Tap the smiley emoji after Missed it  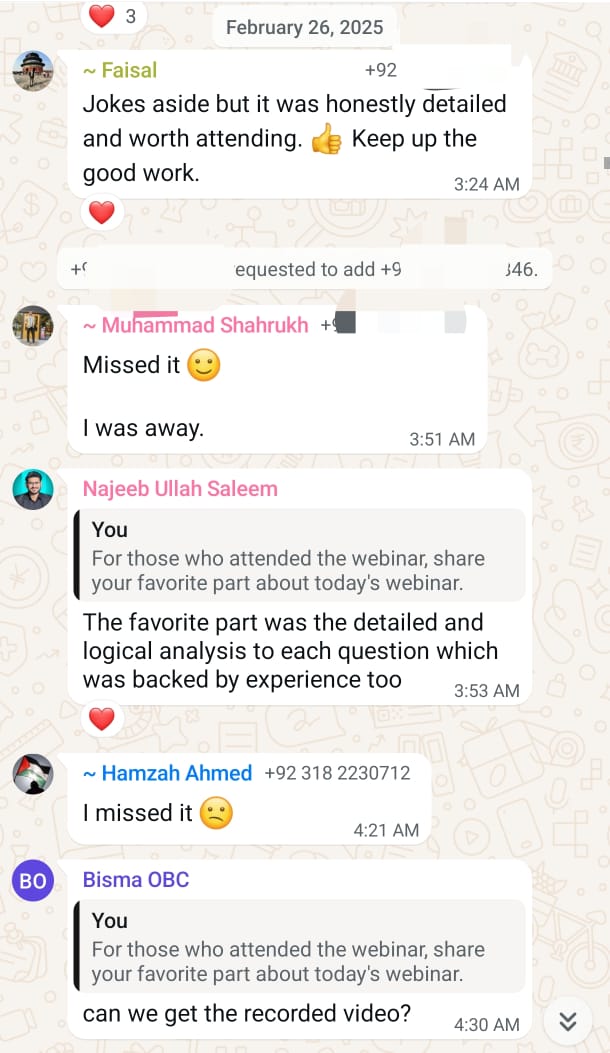tap(204, 365)
